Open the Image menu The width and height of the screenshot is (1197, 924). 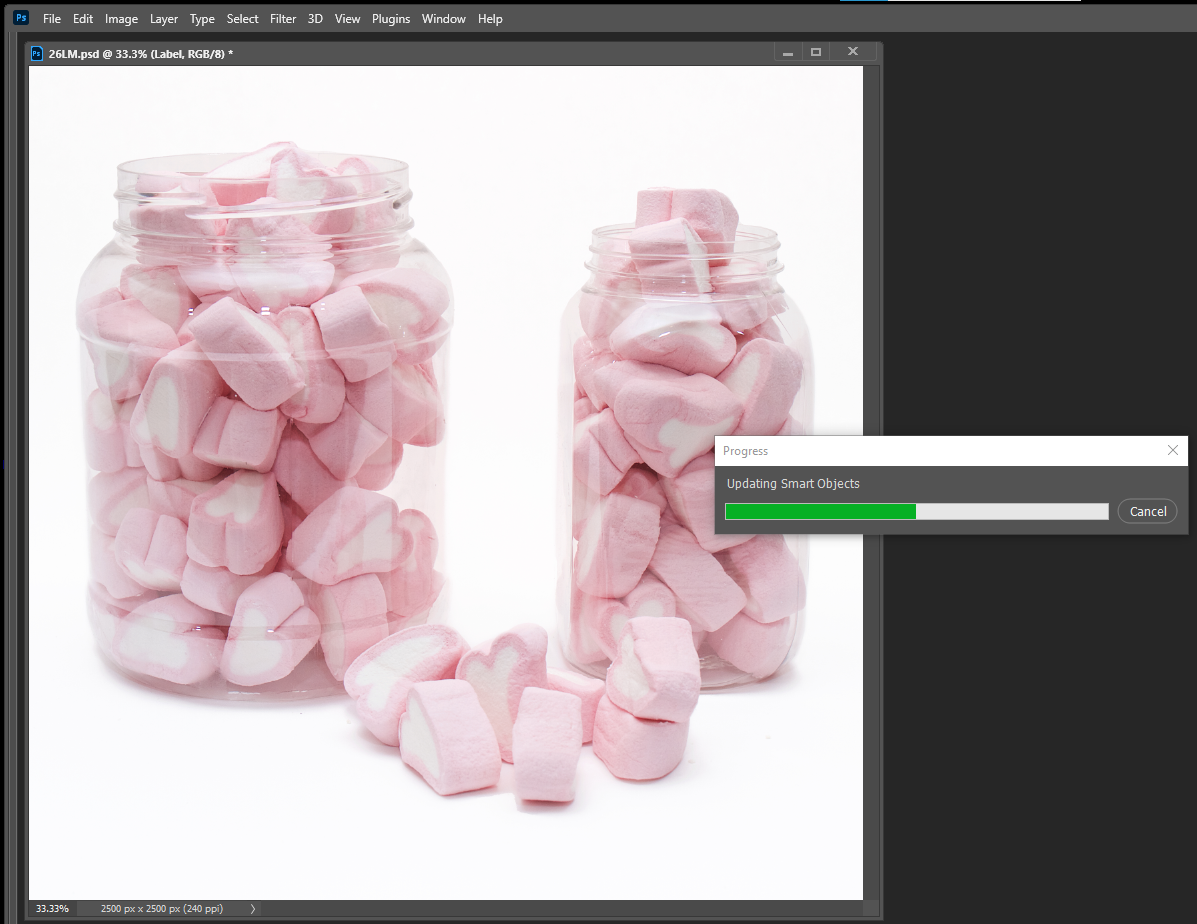pyautogui.click(x=121, y=18)
